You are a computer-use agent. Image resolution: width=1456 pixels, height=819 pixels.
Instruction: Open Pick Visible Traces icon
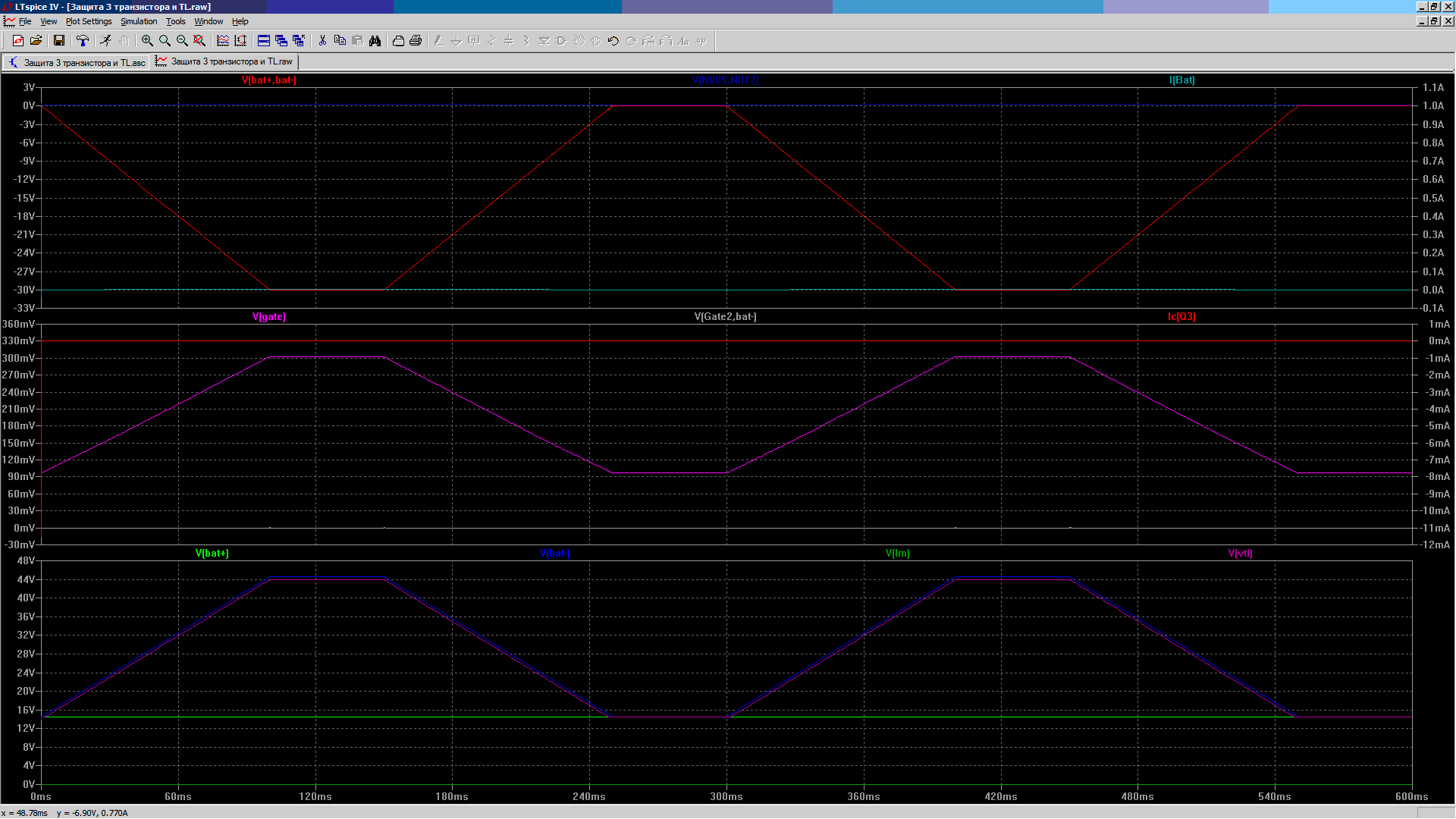(x=223, y=41)
